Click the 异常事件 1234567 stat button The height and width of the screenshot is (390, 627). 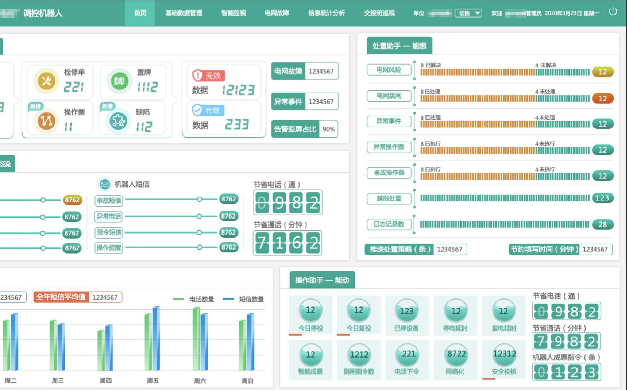[305, 102]
